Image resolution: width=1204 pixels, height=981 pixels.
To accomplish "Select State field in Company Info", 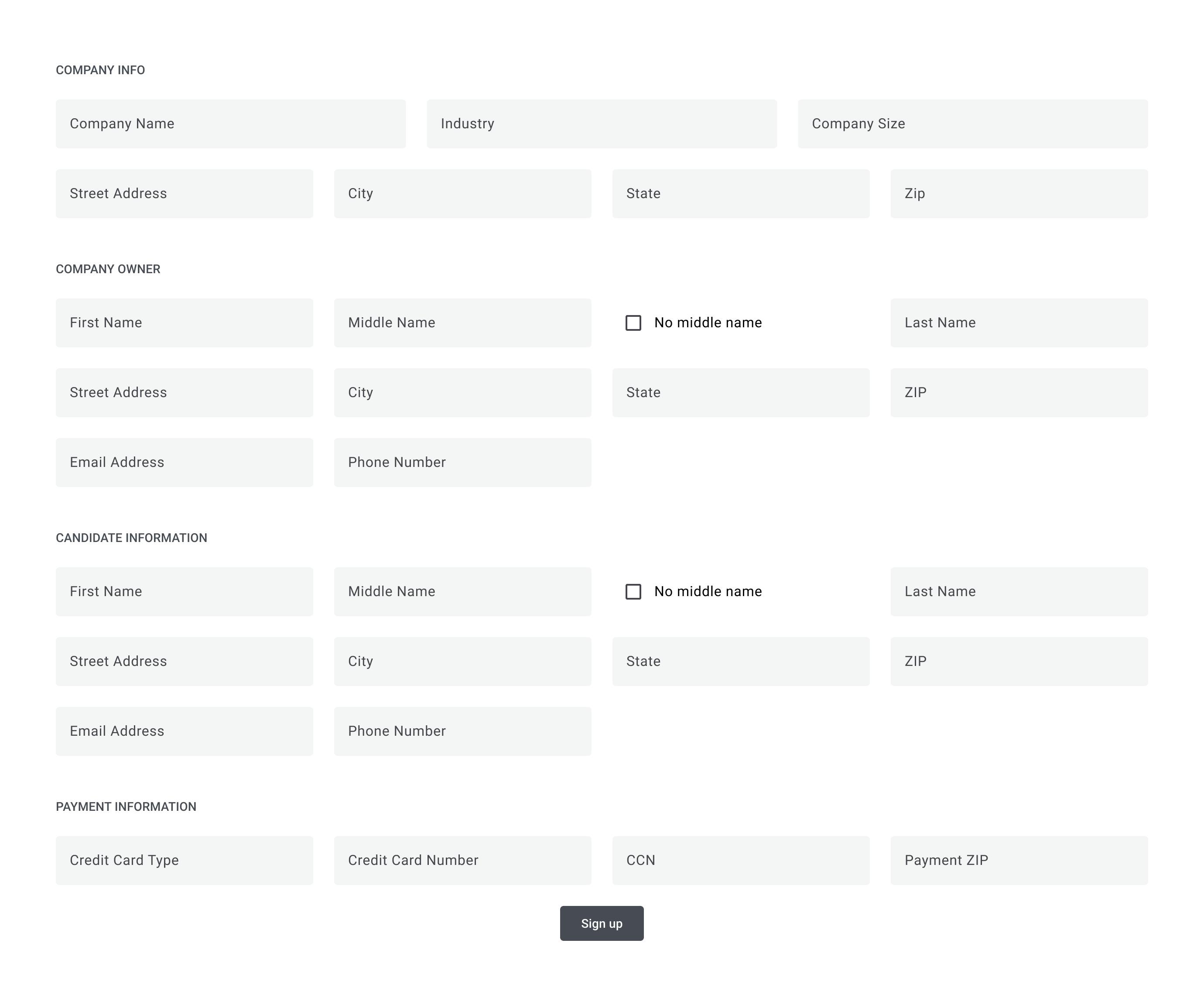I will pos(741,194).
